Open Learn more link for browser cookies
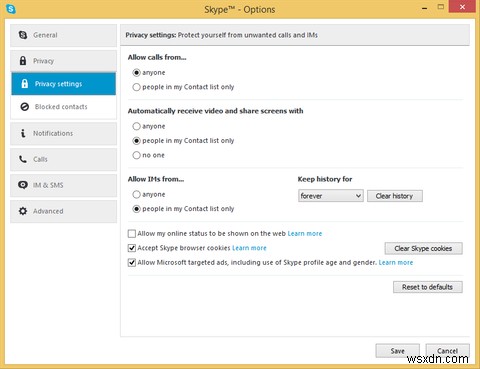The width and height of the screenshot is (480, 369). click(249, 248)
